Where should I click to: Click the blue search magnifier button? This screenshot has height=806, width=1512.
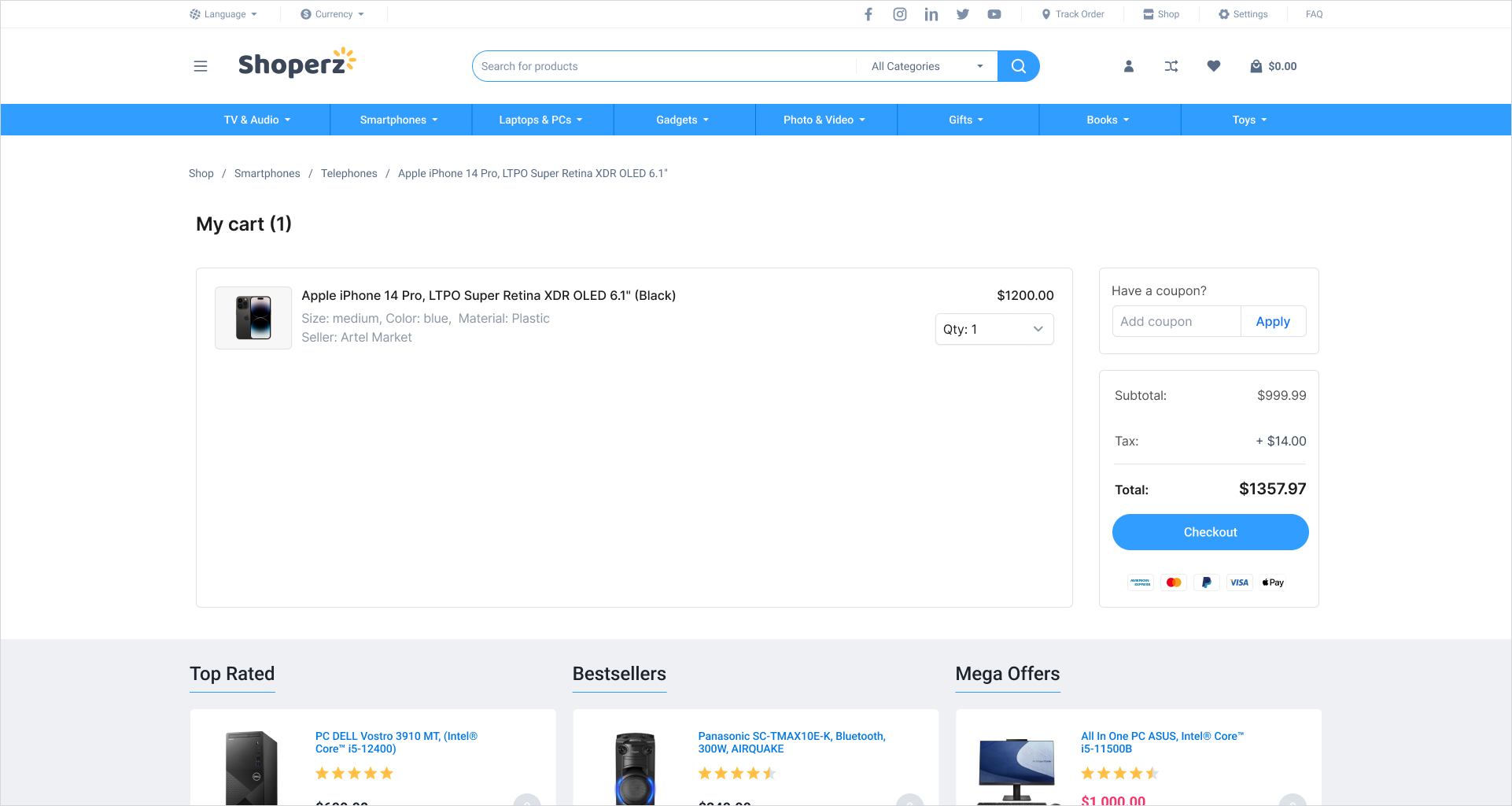(x=1019, y=66)
